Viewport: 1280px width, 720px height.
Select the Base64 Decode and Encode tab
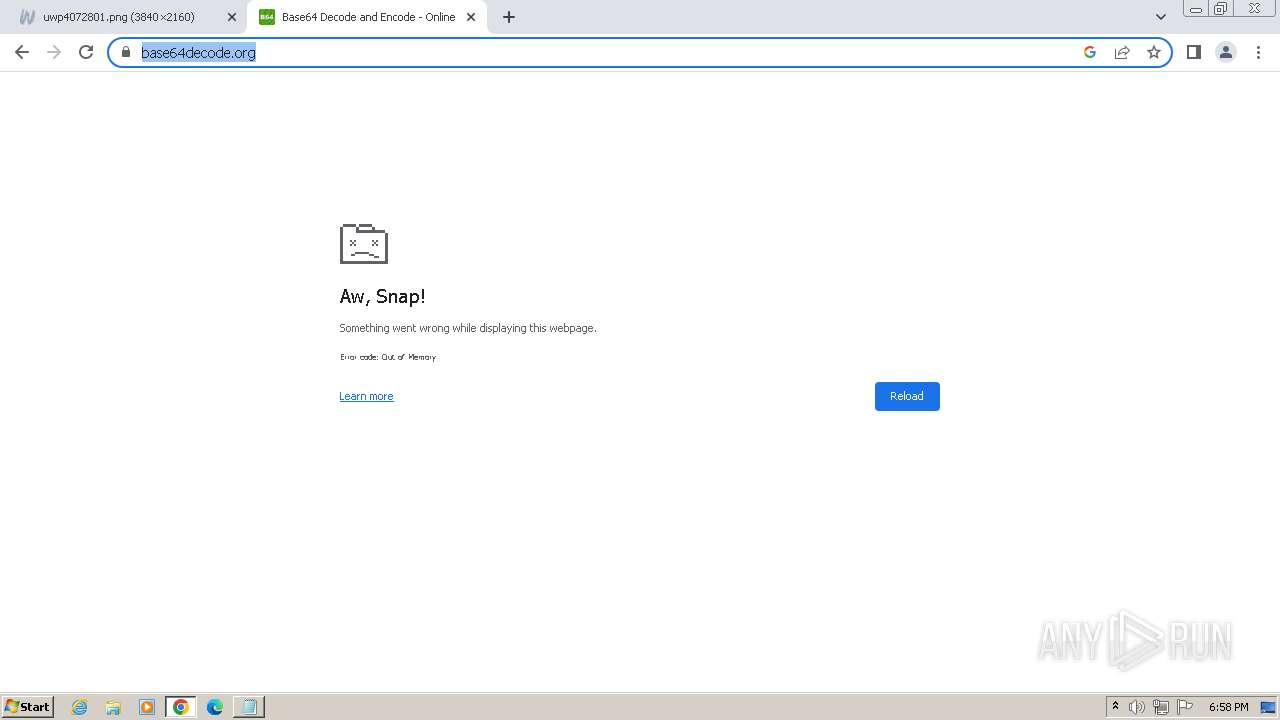pyautogui.click(x=368, y=17)
